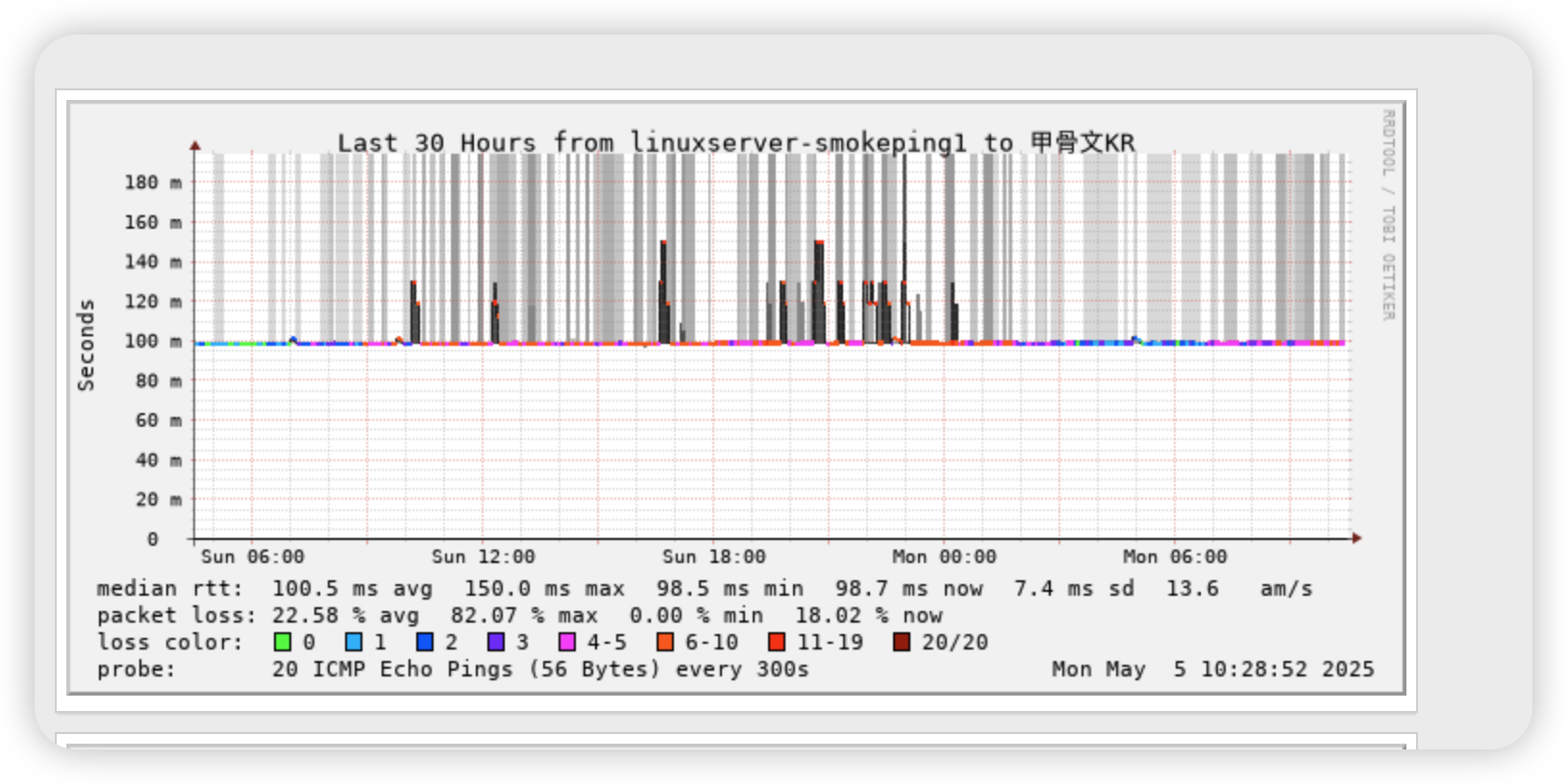Click the '140 m' y-axis label
The image size is (1567, 784).
coord(153,261)
